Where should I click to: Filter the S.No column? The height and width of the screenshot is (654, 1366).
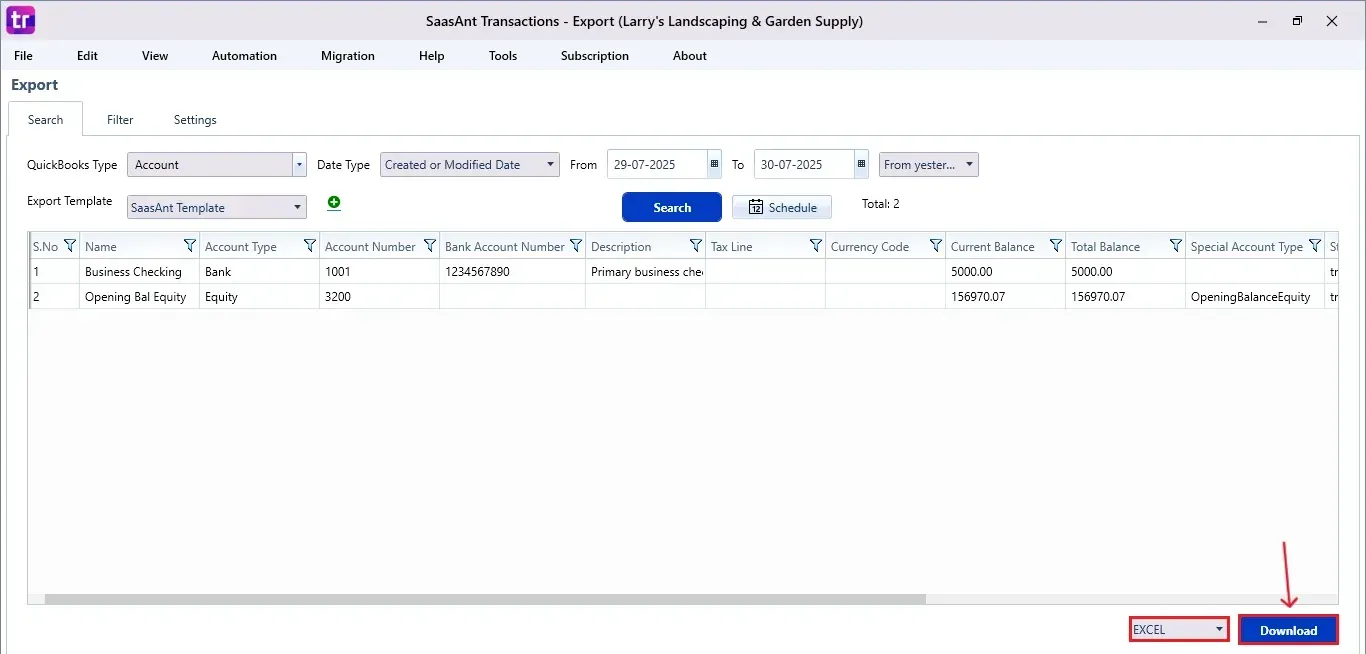coord(70,246)
